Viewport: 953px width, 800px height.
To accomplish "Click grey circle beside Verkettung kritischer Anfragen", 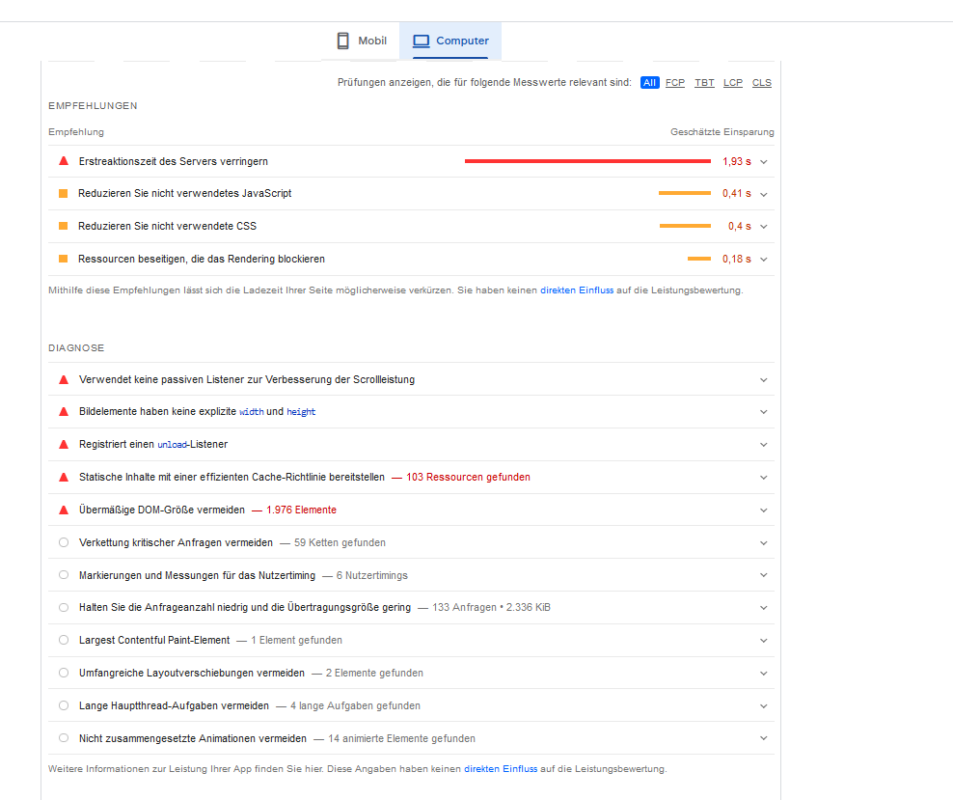I will tap(63, 542).
